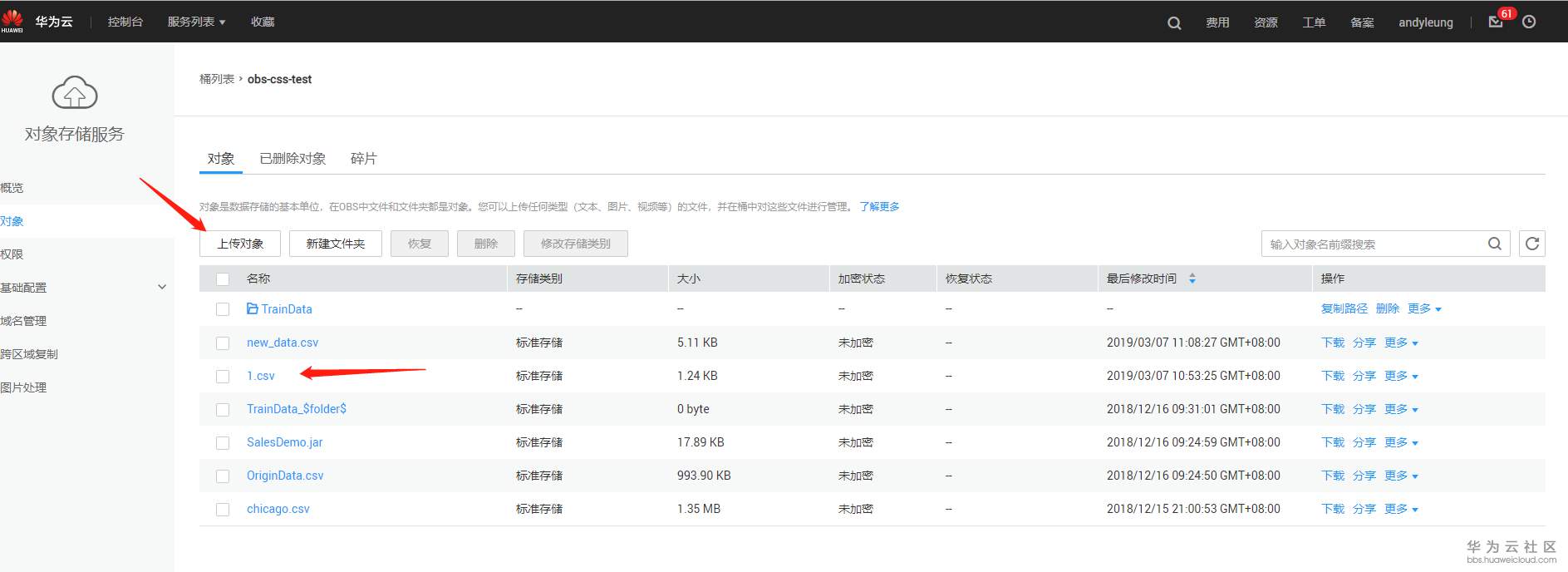The image size is (1568, 572).
Task: Select all objects checkbox in header
Action: tap(223, 279)
